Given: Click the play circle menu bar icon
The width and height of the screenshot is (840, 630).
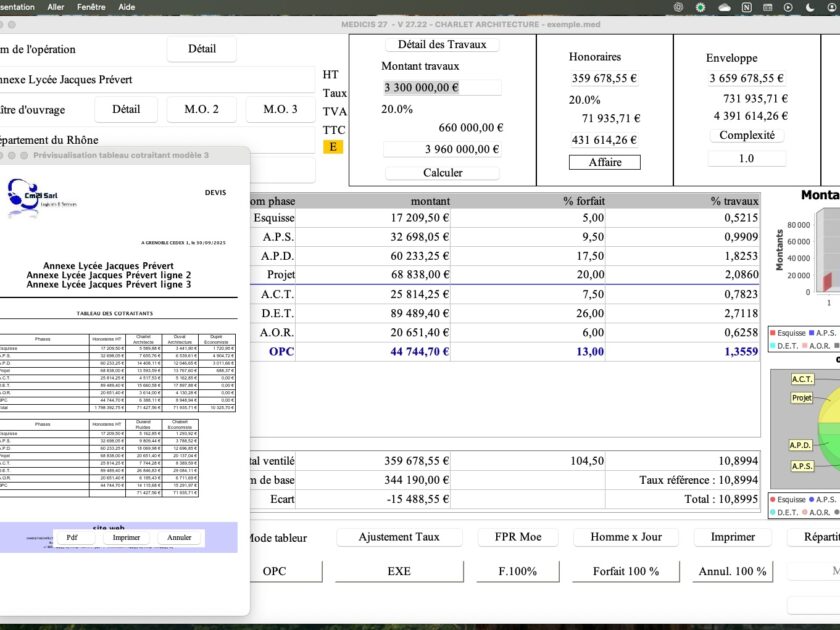Looking at the screenshot, I should [788, 8].
